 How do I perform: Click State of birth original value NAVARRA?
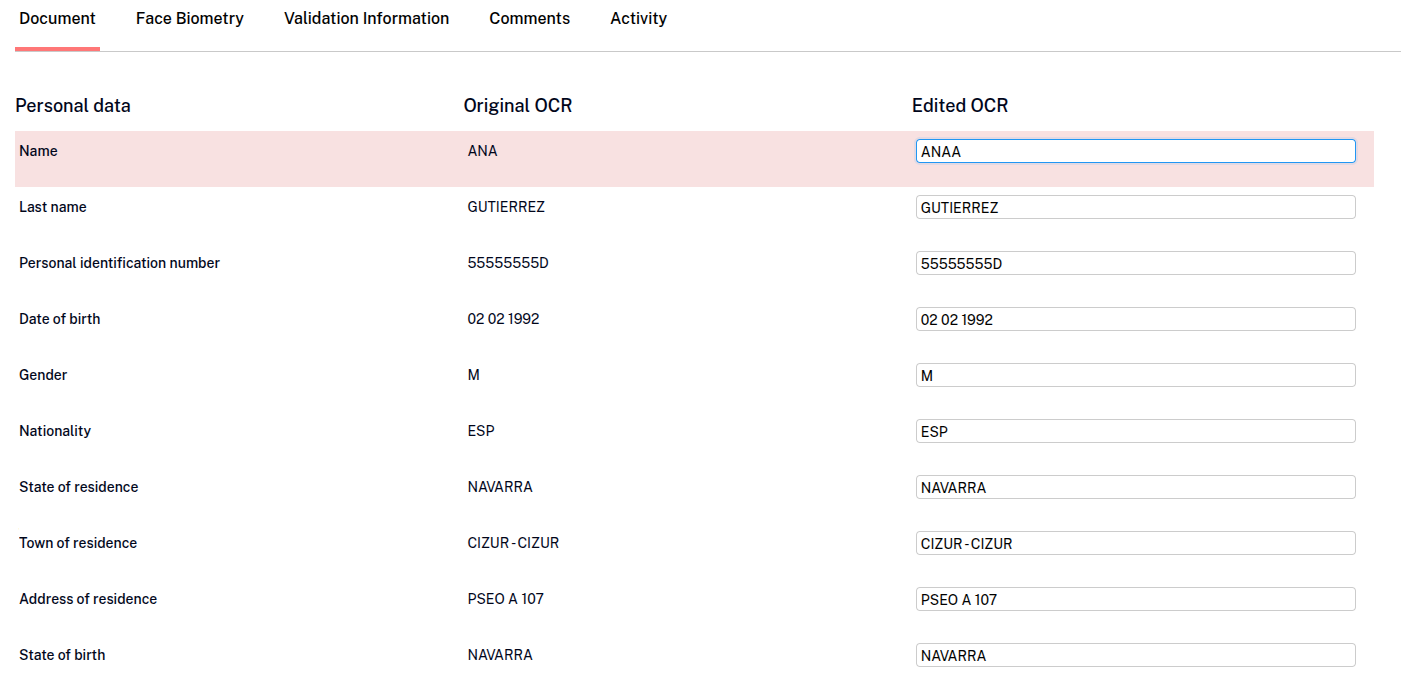coord(500,655)
